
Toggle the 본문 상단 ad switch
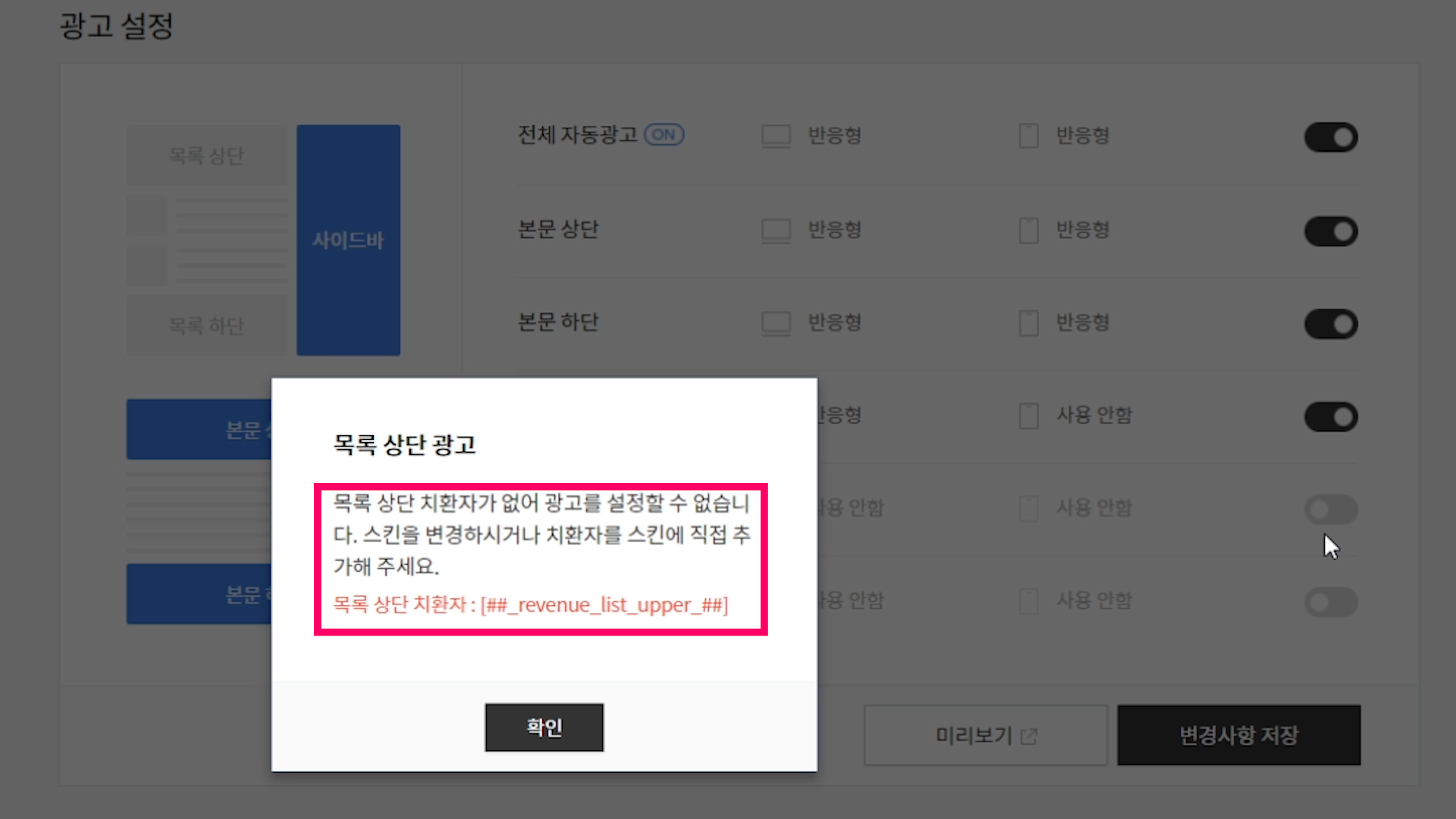tap(1331, 231)
